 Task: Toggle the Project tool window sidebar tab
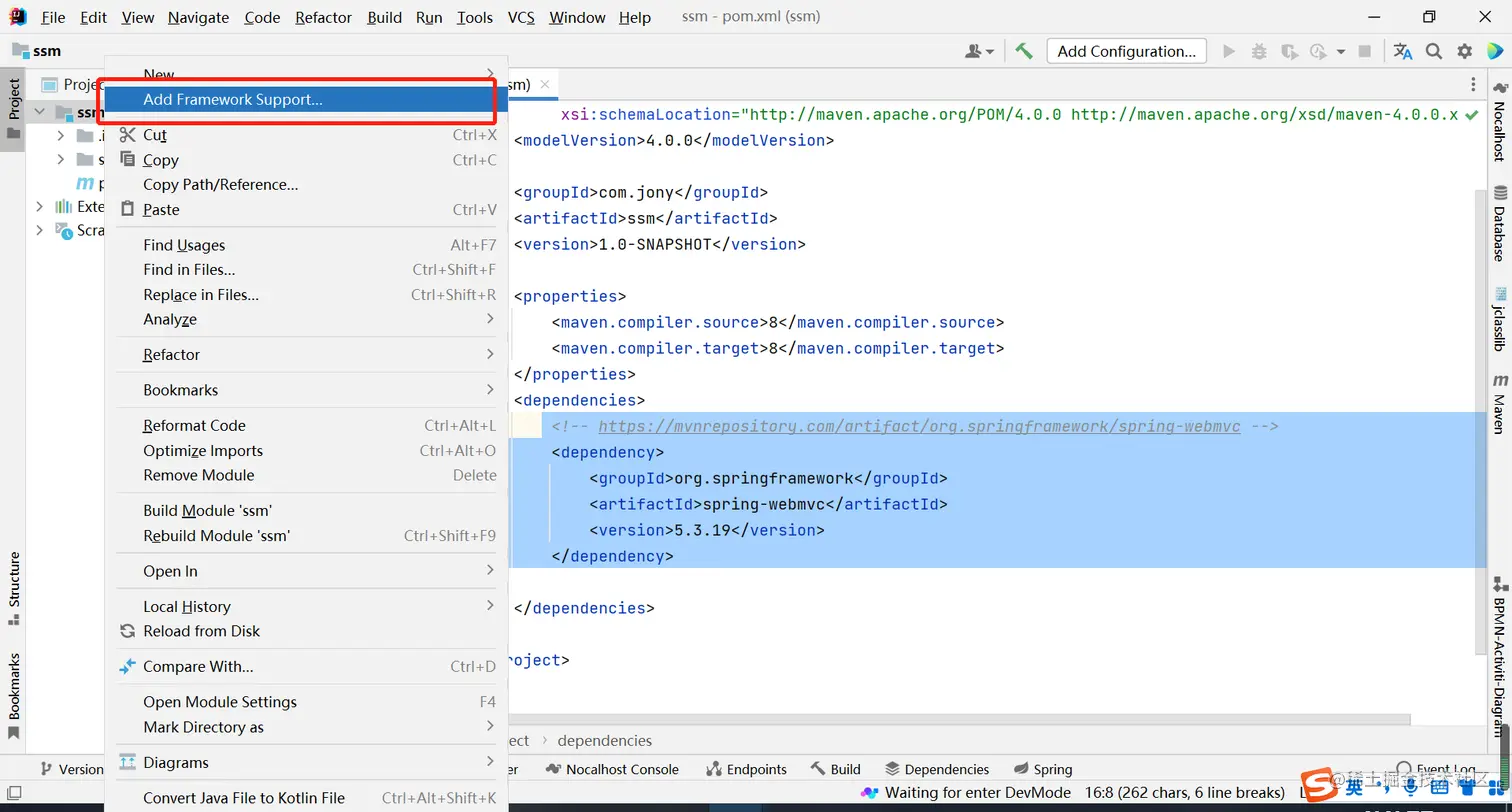click(x=14, y=110)
